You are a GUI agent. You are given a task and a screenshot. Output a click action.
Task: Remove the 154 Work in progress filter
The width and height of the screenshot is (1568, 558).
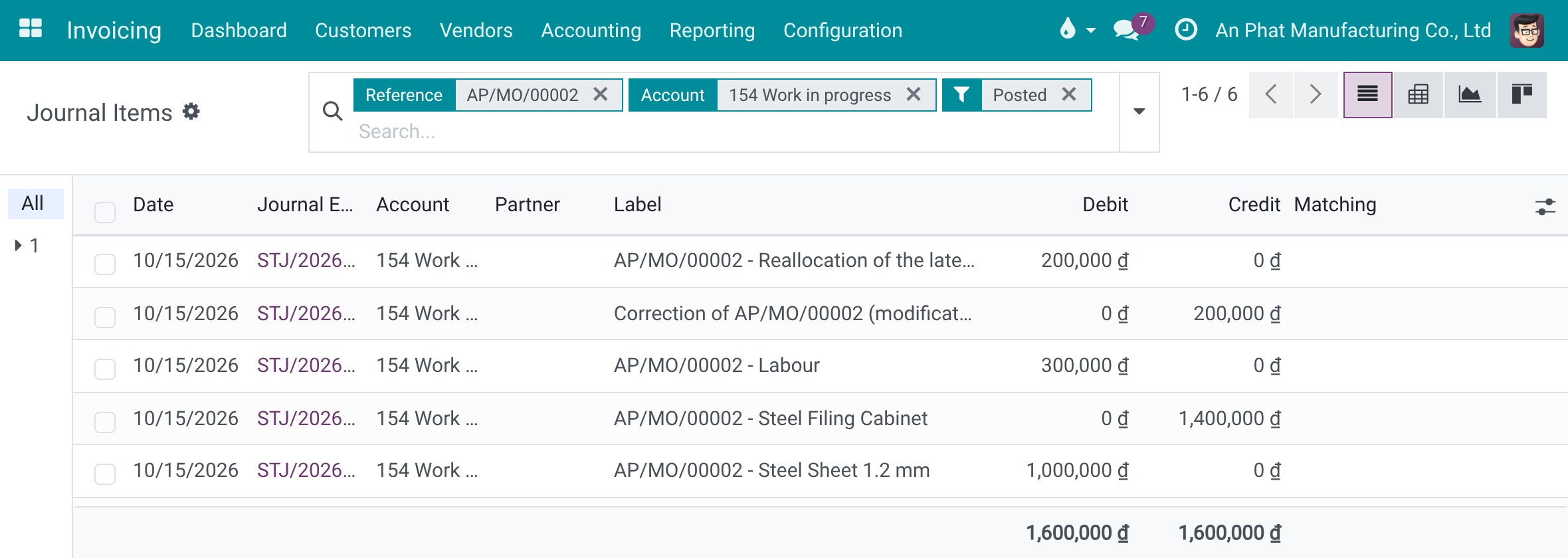click(x=914, y=94)
